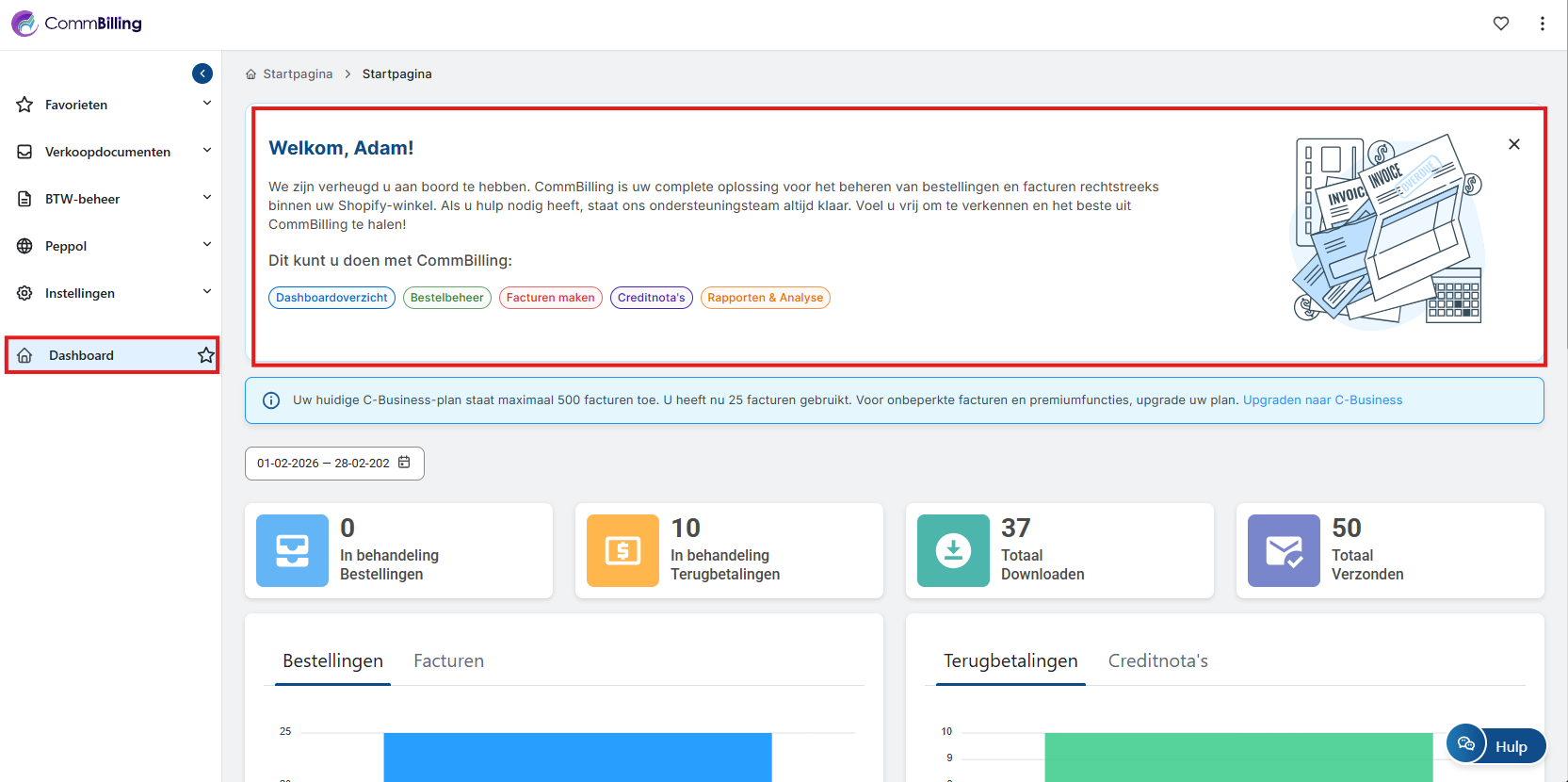This screenshot has height=782, width=1568.
Task: Toggle the Dashboard favorite star
Action: [205, 355]
